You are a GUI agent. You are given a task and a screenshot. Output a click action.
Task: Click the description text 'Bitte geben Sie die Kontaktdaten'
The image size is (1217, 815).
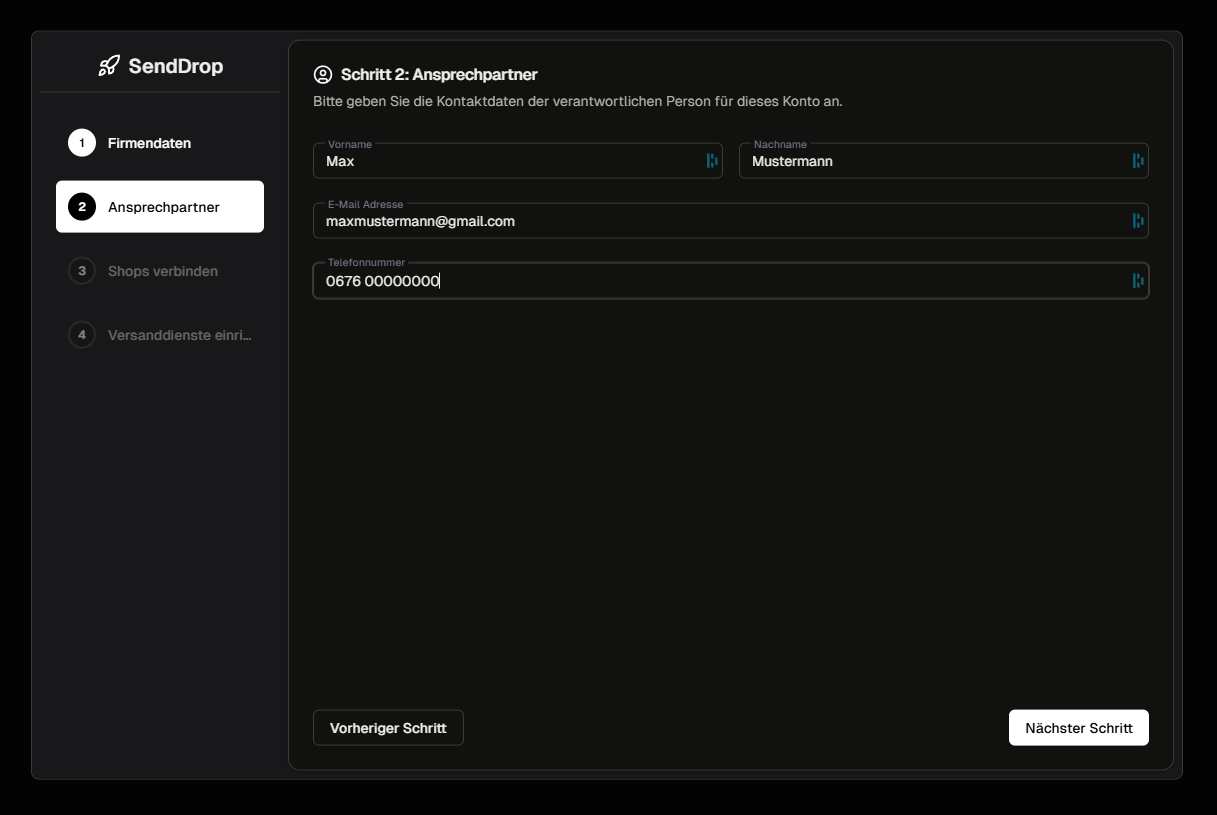pos(578,102)
